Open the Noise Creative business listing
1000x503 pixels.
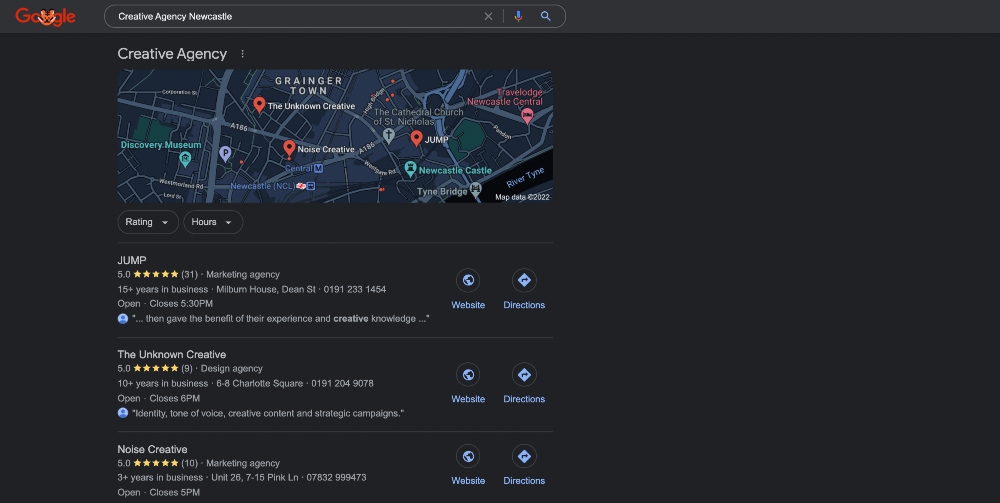point(152,449)
